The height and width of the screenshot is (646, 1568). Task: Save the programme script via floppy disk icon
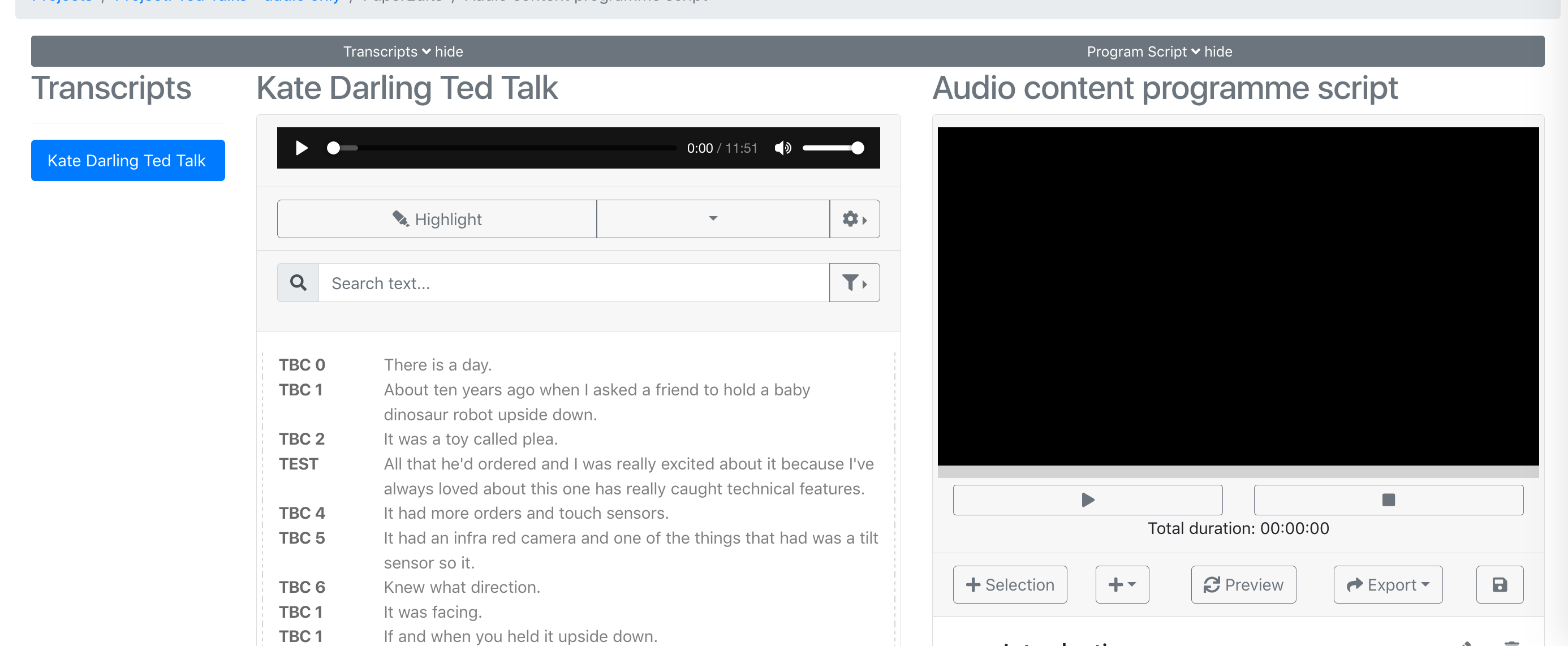(x=1500, y=584)
